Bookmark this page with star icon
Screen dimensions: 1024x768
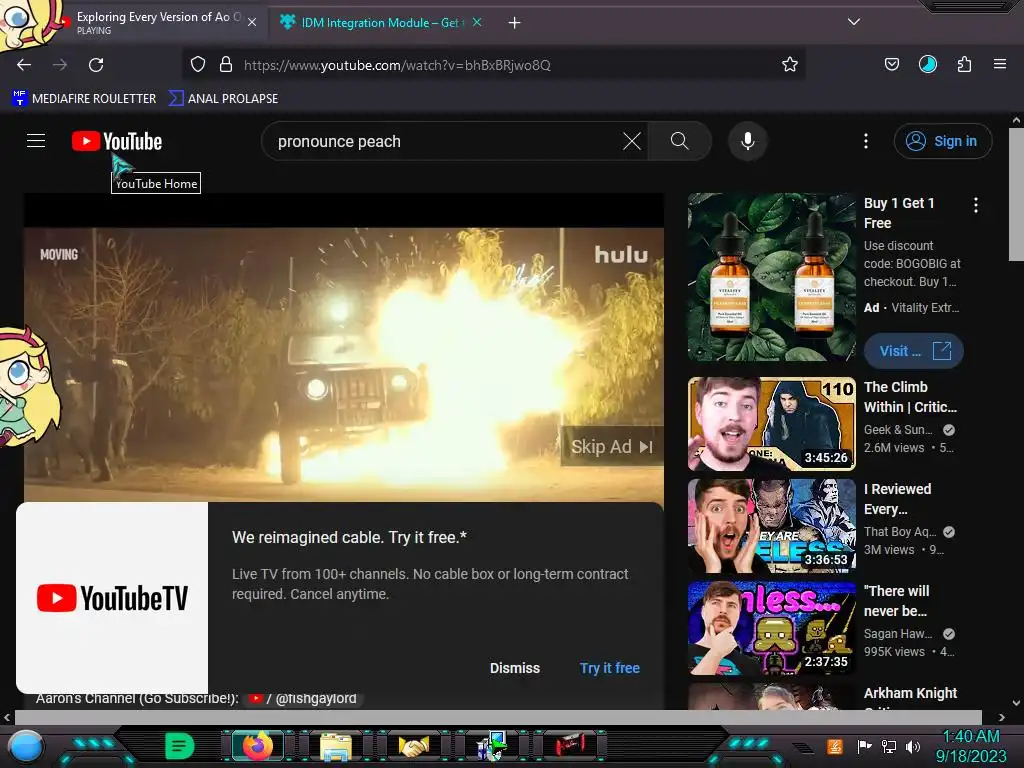point(790,65)
